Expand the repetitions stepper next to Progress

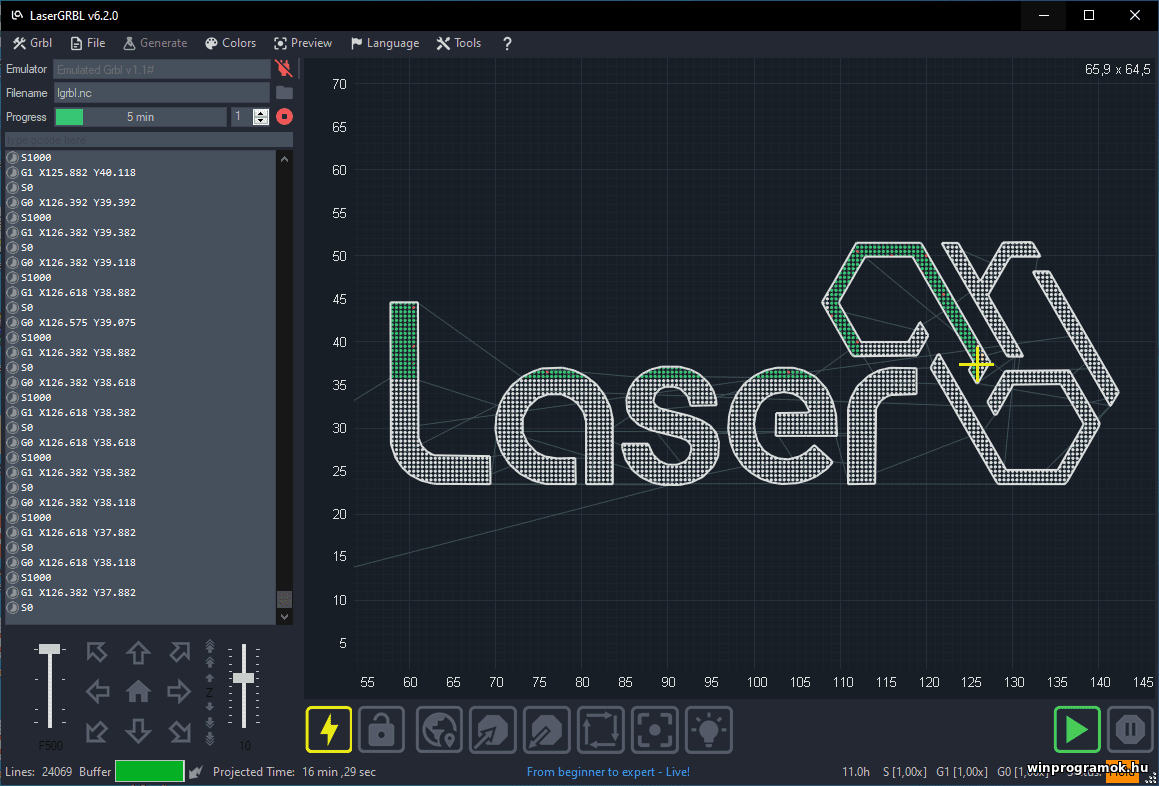click(x=260, y=116)
